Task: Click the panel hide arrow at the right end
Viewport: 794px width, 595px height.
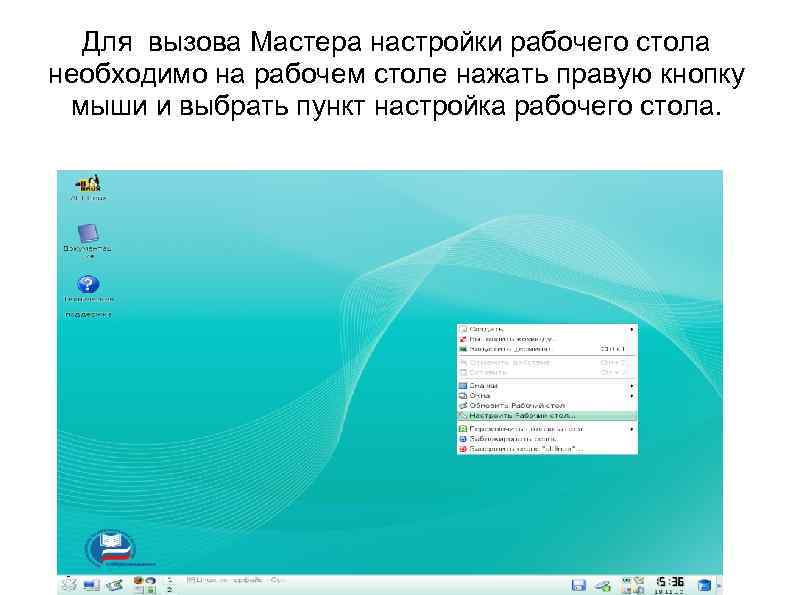Action: (720, 586)
